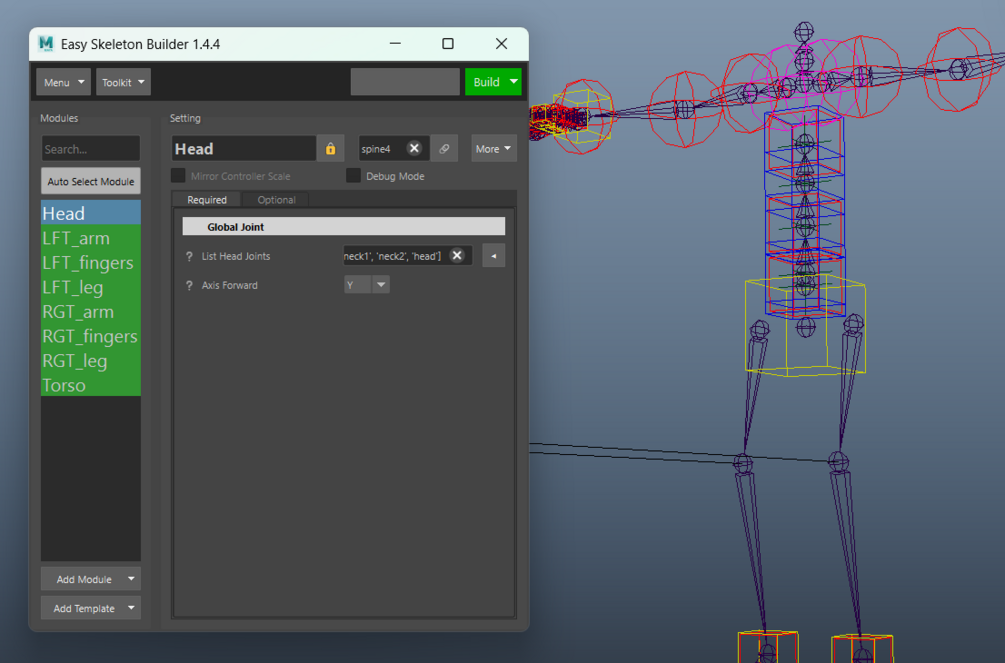This screenshot has width=1005, height=663.
Task: Remove spine4 parent using its X icon
Action: tap(413, 148)
